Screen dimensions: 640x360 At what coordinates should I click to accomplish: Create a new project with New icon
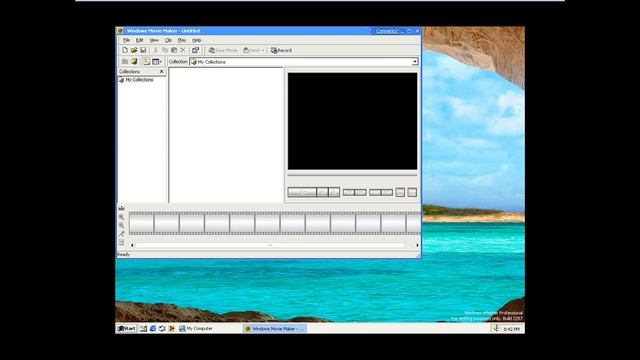pyautogui.click(x=125, y=50)
